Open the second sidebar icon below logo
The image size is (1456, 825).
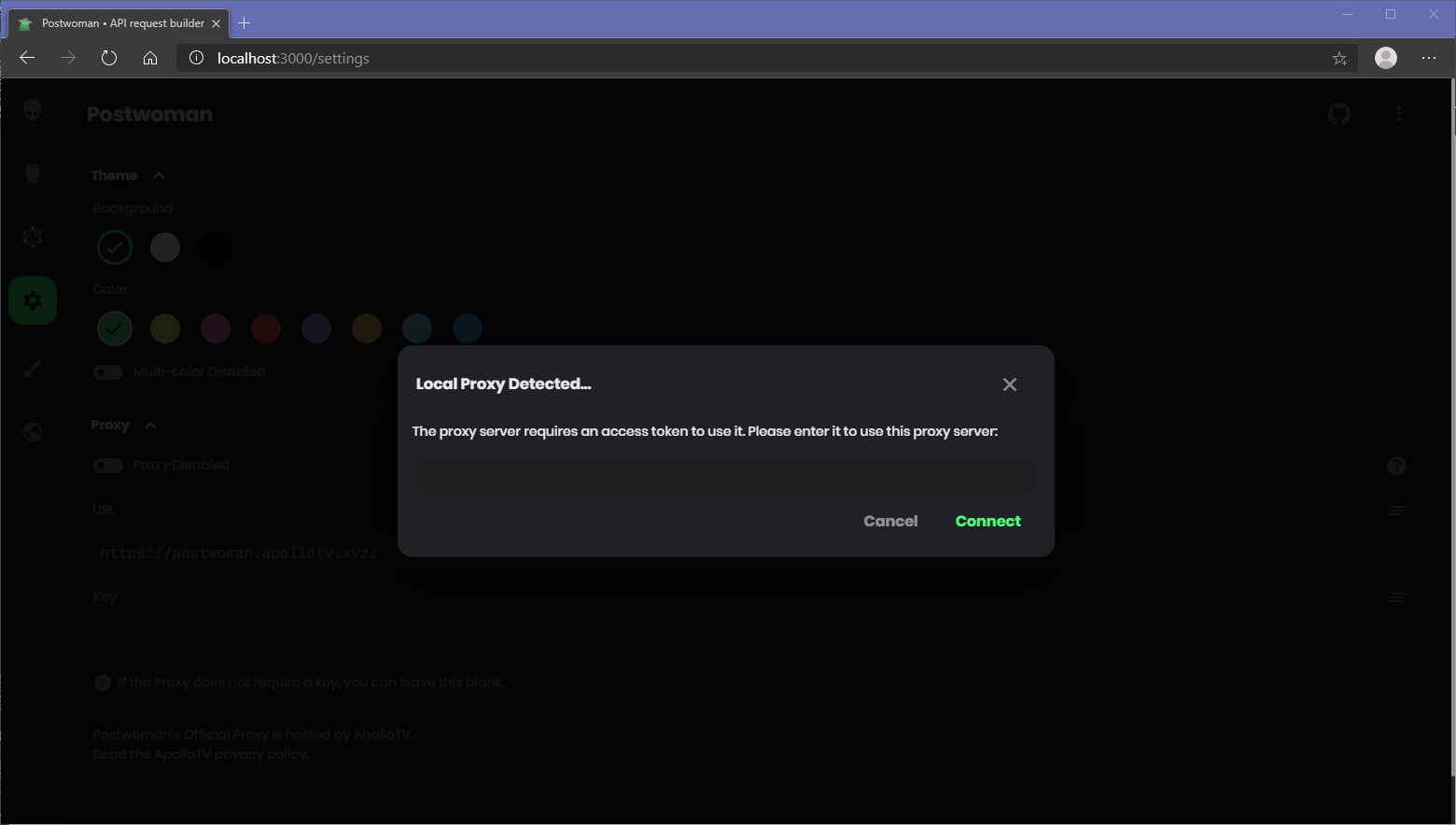(x=33, y=174)
